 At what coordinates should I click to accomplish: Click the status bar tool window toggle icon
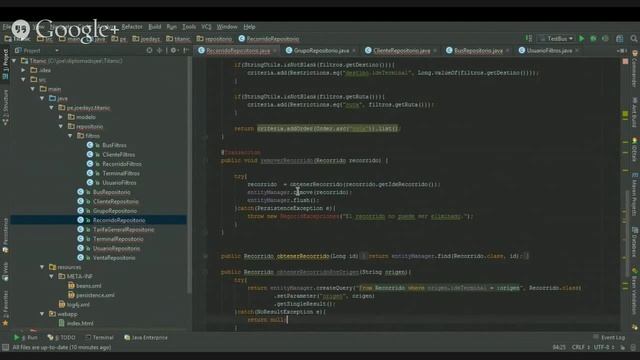[x=5, y=347]
